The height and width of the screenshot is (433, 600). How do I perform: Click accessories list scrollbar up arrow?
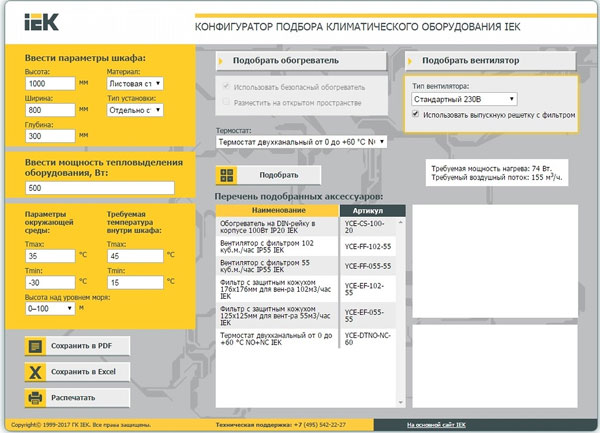pos(401,222)
